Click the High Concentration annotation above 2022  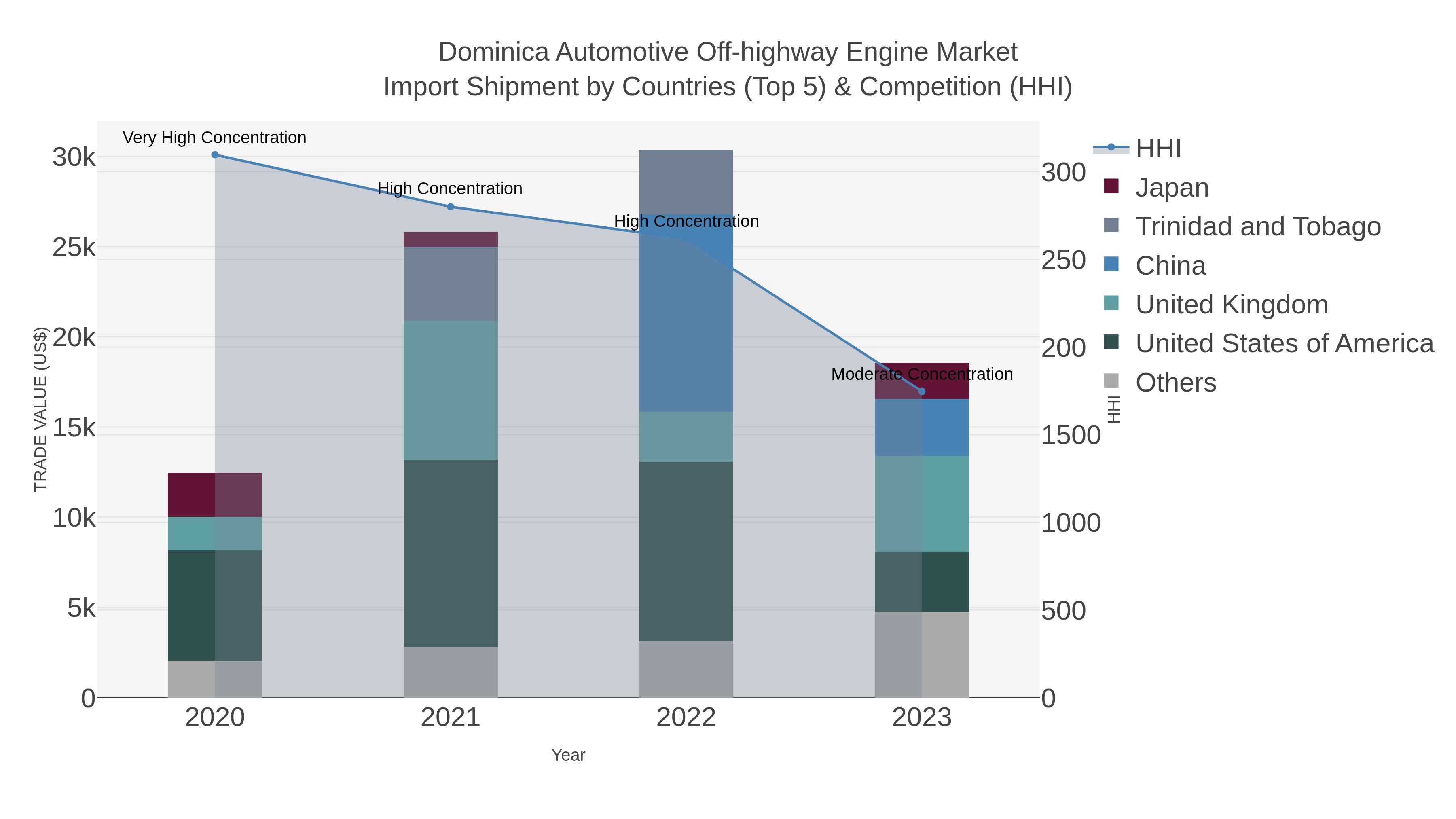coord(686,221)
